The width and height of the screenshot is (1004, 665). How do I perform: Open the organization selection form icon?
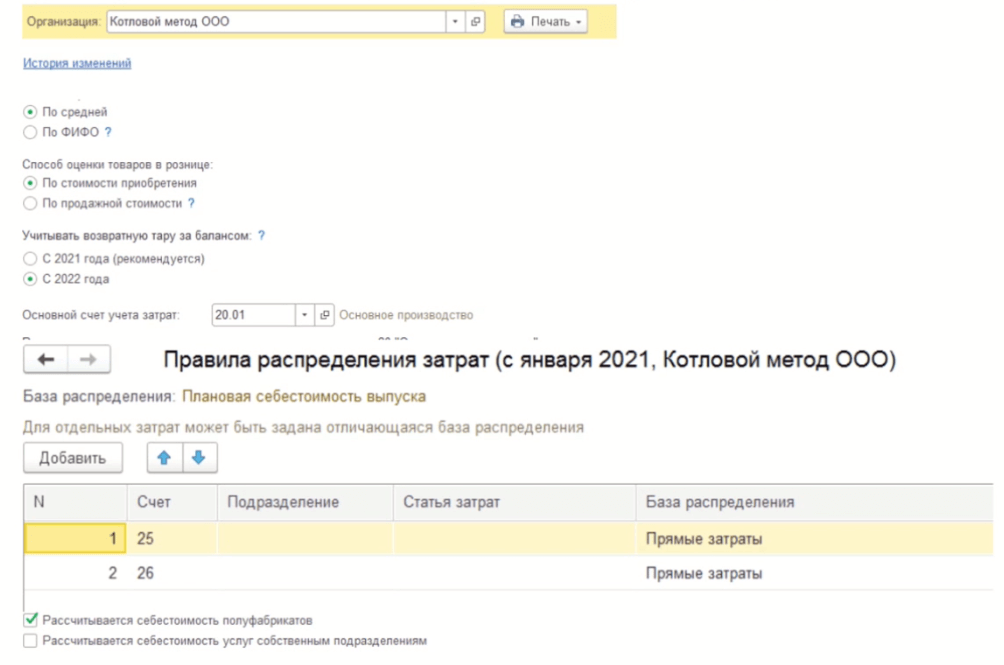coord(476,21)
